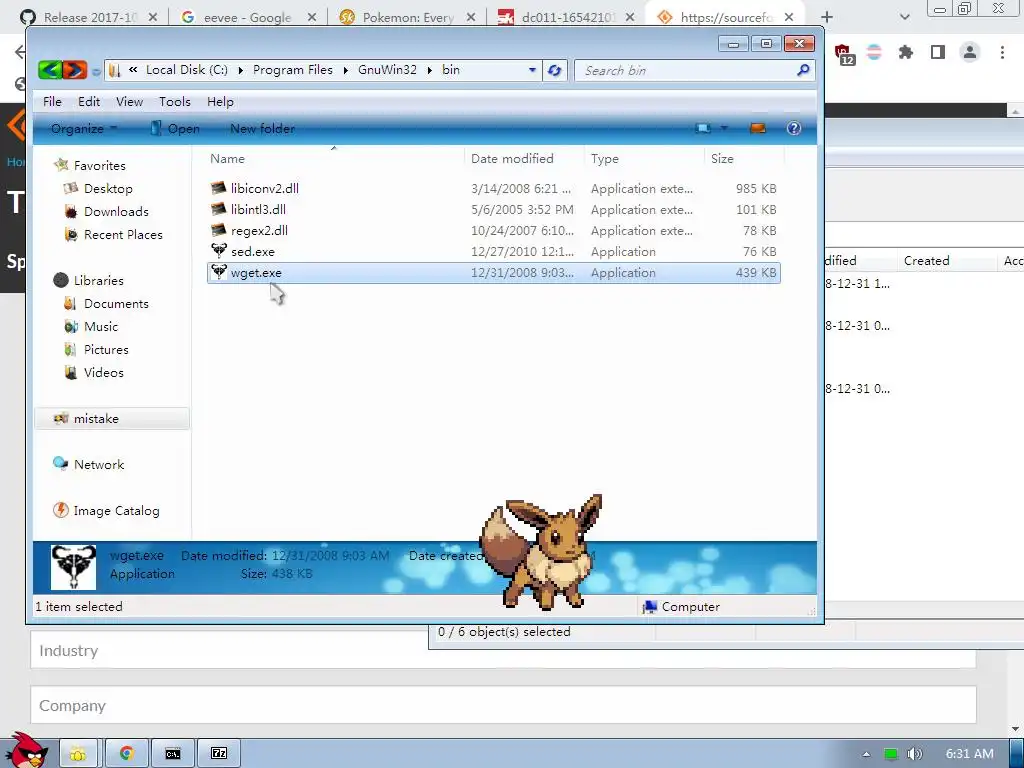This screenshot has height=768, width=1024.
Task: Switch to the eevee - Google Chrome tab
Action: click(x=248, y=17)
